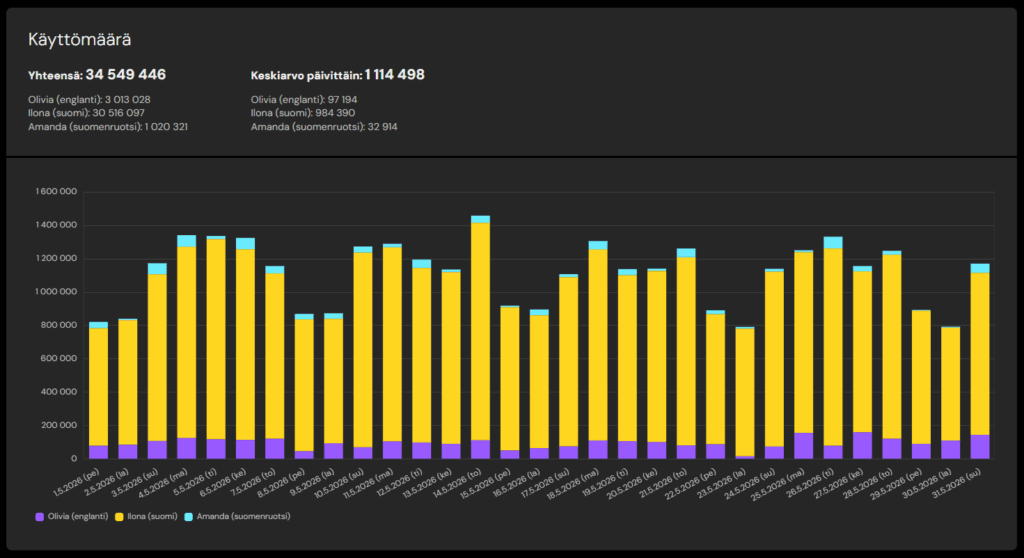The width and height of the screenshot is (1024, 558).
Task: Click the 400 000 y-axis label
Action: [59, 392]
